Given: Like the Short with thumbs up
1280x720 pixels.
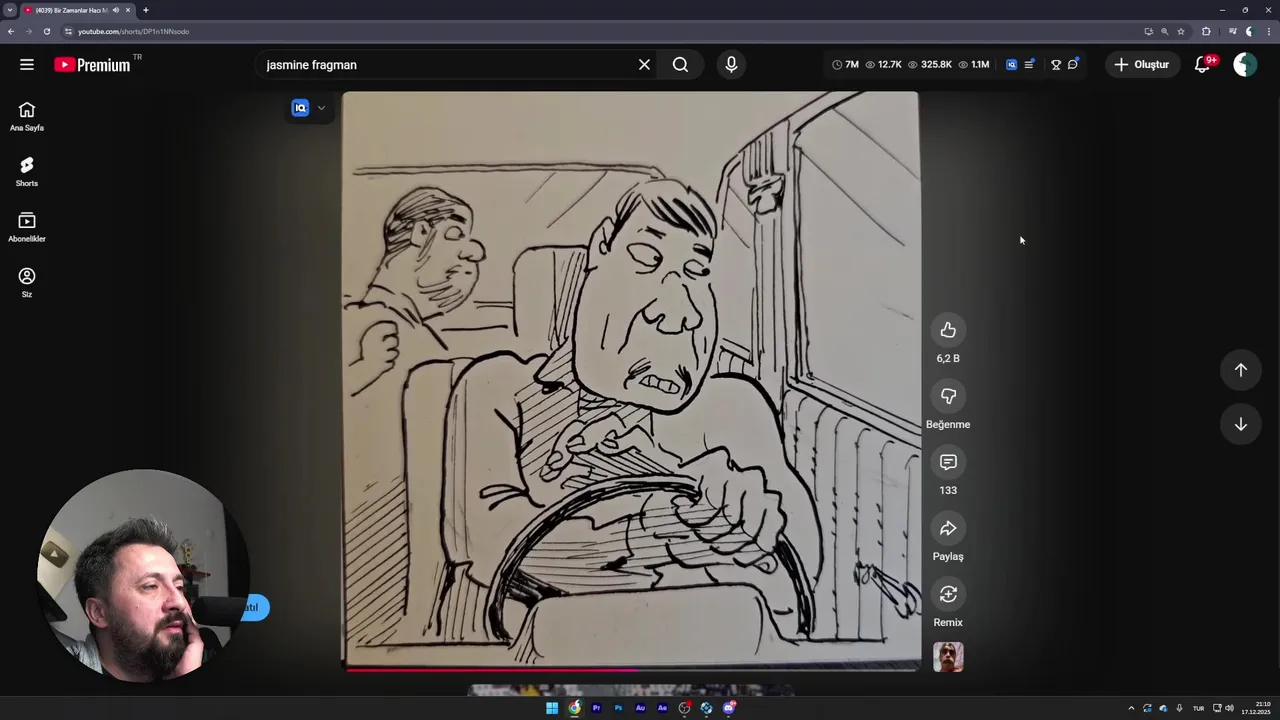Looking at the screenshot, I should click(x=948, y=330).
